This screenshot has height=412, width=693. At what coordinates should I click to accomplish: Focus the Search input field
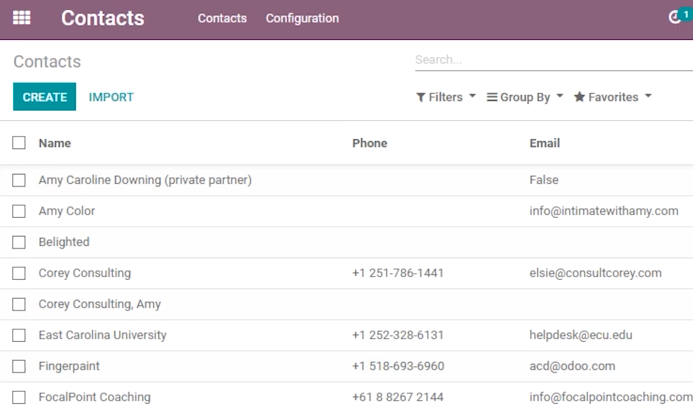pos(554,60)
